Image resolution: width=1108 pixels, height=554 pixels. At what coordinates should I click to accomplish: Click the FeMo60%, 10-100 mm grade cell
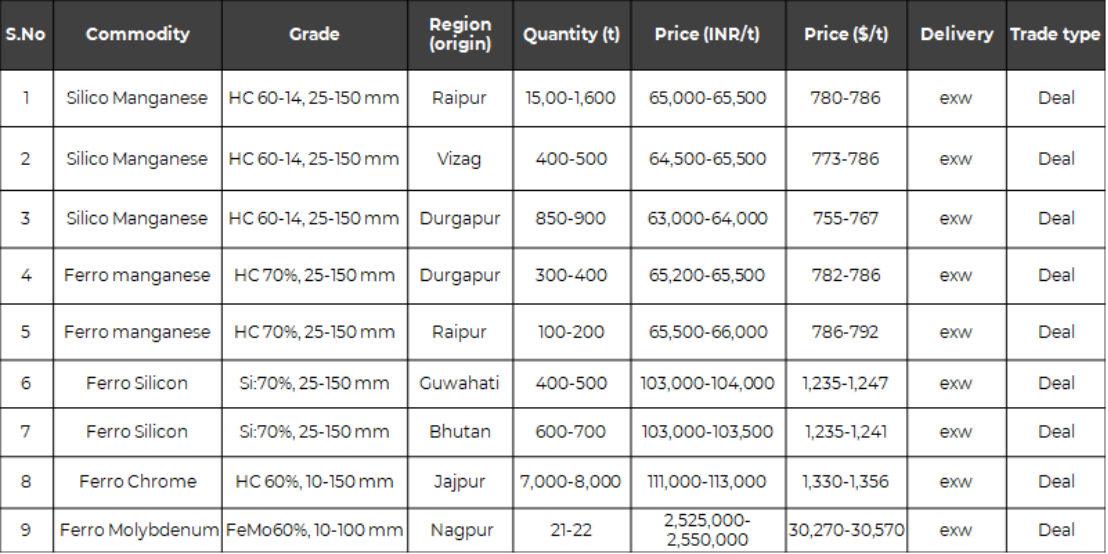(x=314, y=530)
